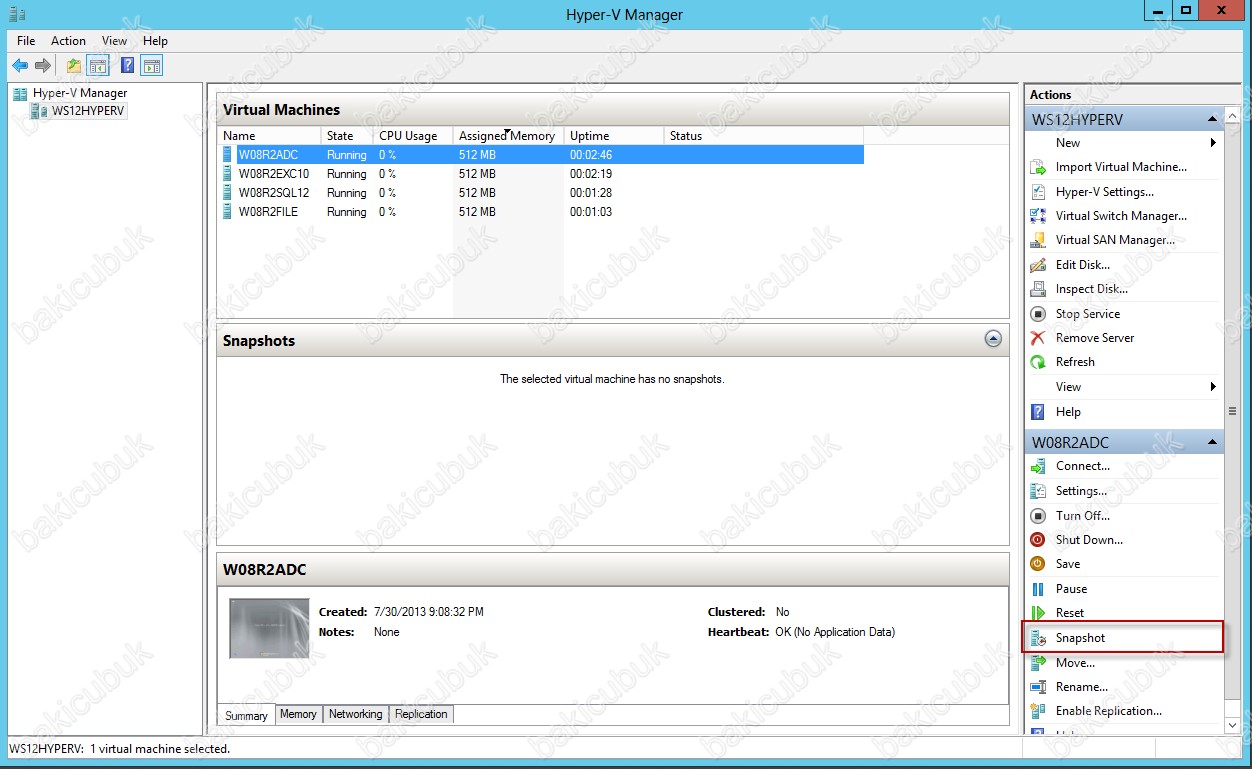Toggle the Show/Hide Console Tree toolbar icon
Screen dimensions: 1252x769
(x=98, y=66)
